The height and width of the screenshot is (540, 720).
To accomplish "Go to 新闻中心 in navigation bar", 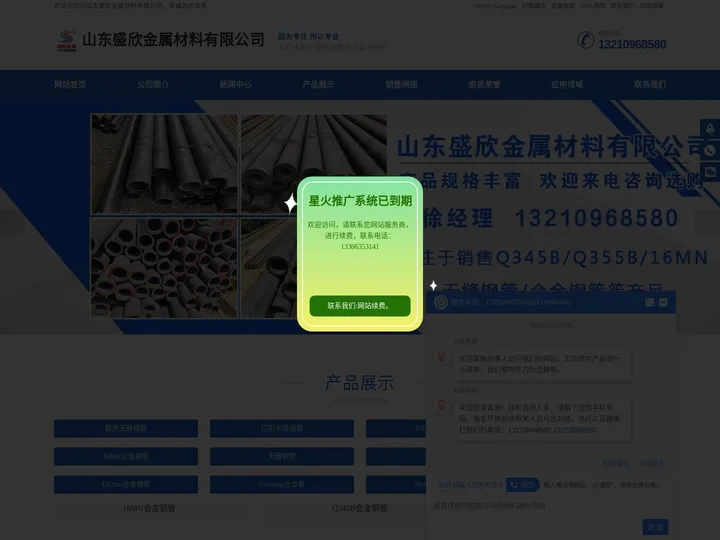I will (x=236, y=84).
